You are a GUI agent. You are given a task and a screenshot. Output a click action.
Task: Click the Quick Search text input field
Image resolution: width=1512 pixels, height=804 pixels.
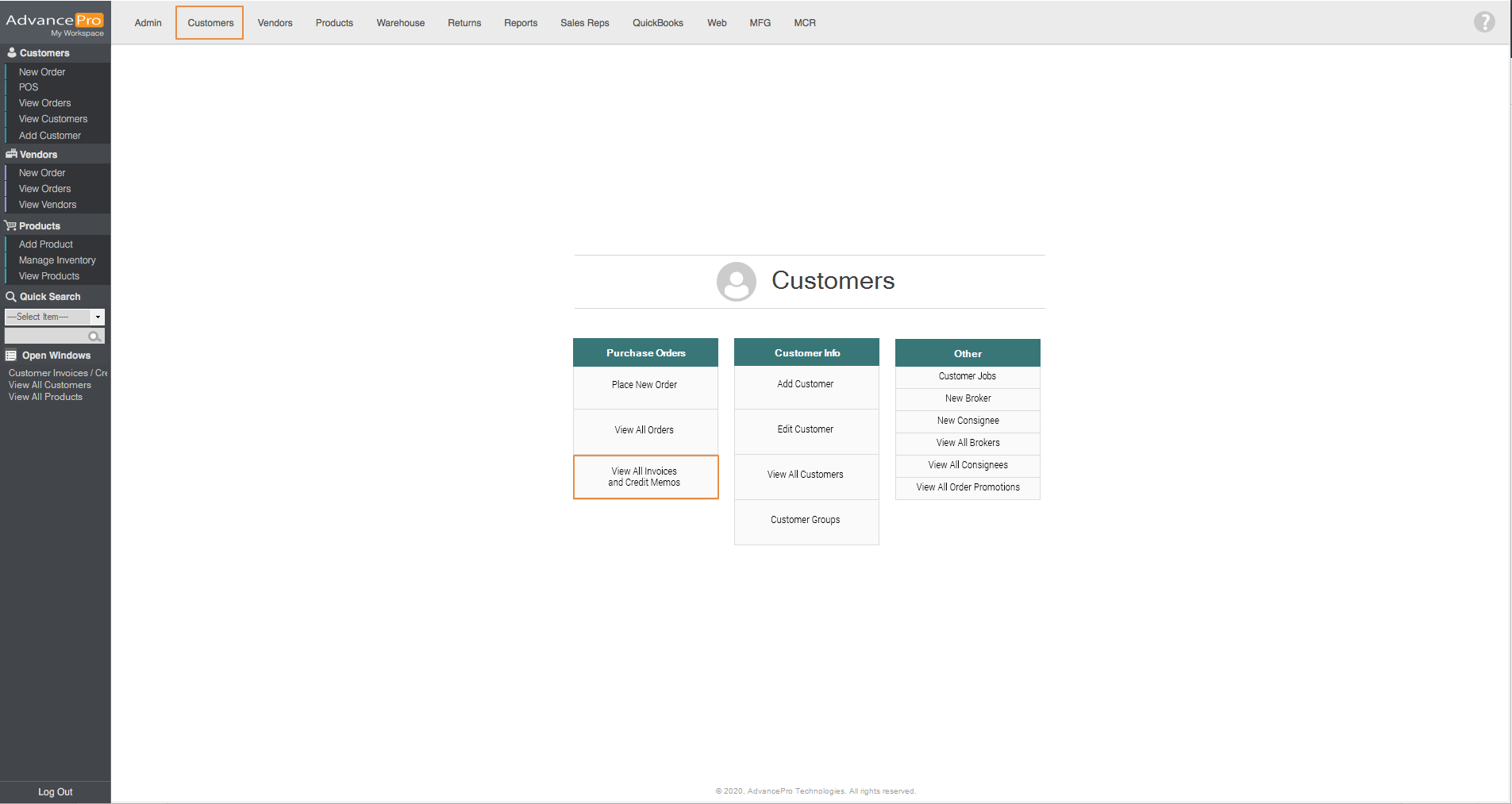[x=47, y=337]
